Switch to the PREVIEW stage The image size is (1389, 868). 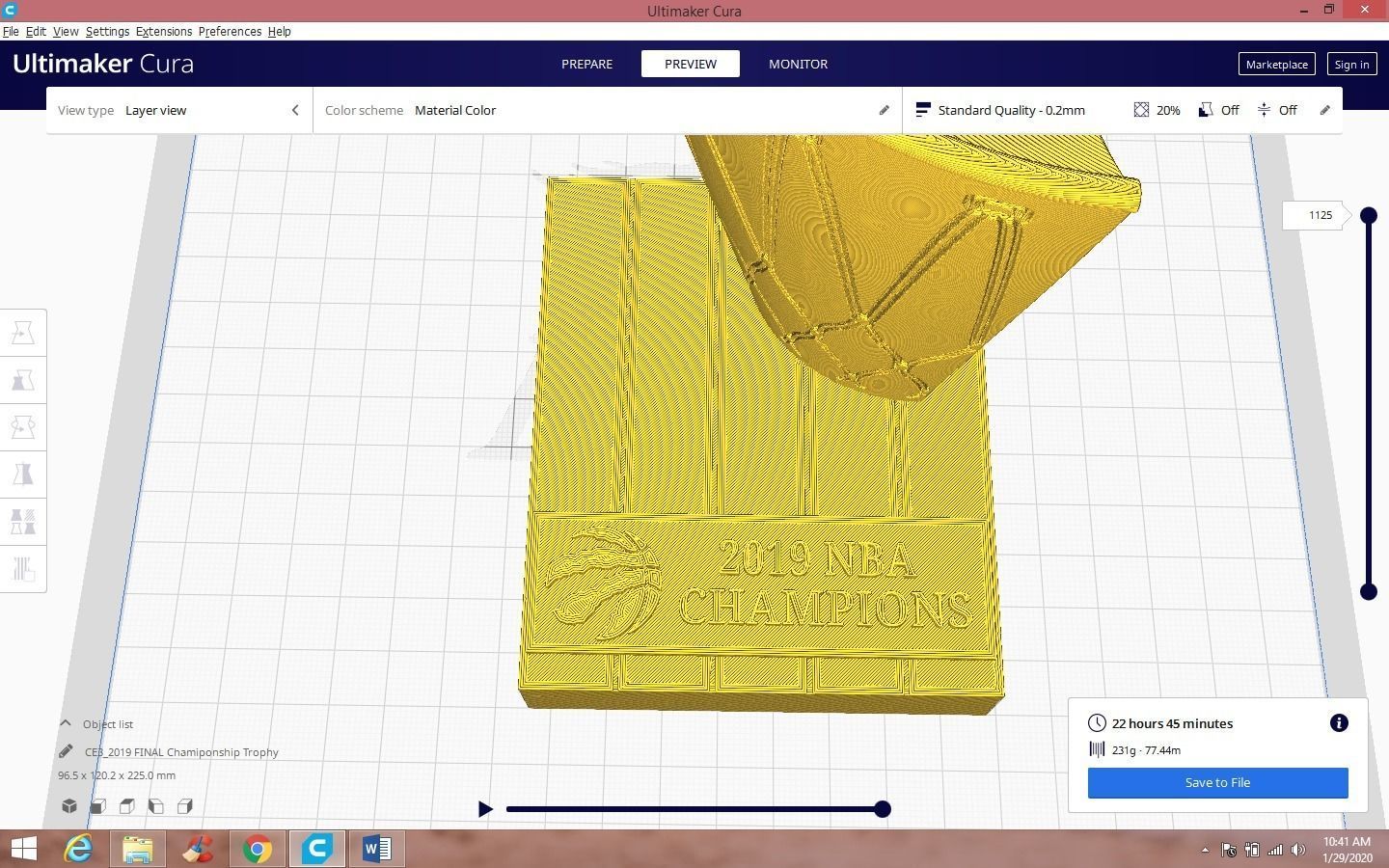[691, 64]
